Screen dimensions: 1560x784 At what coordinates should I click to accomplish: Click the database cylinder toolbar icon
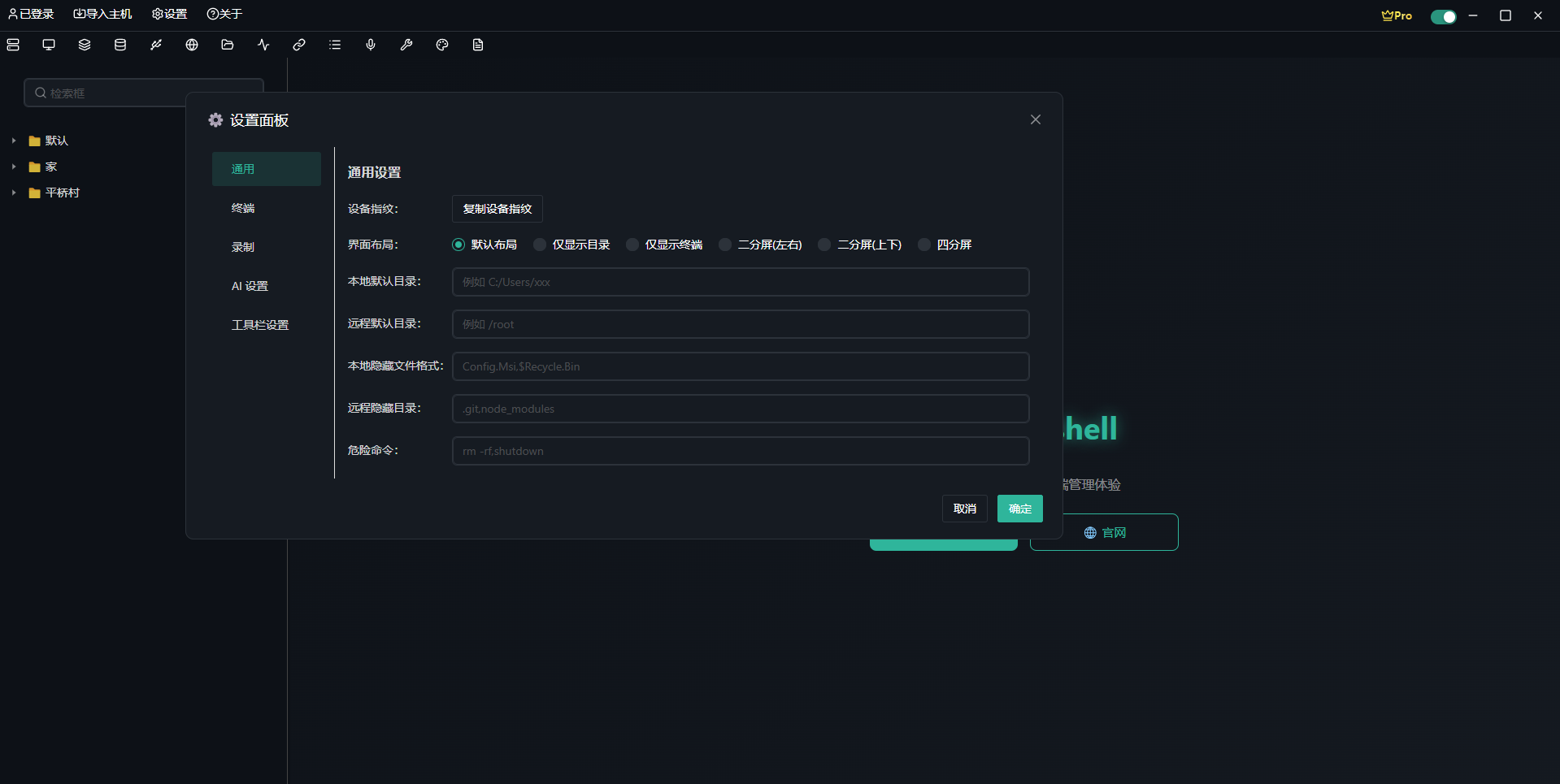120,45
